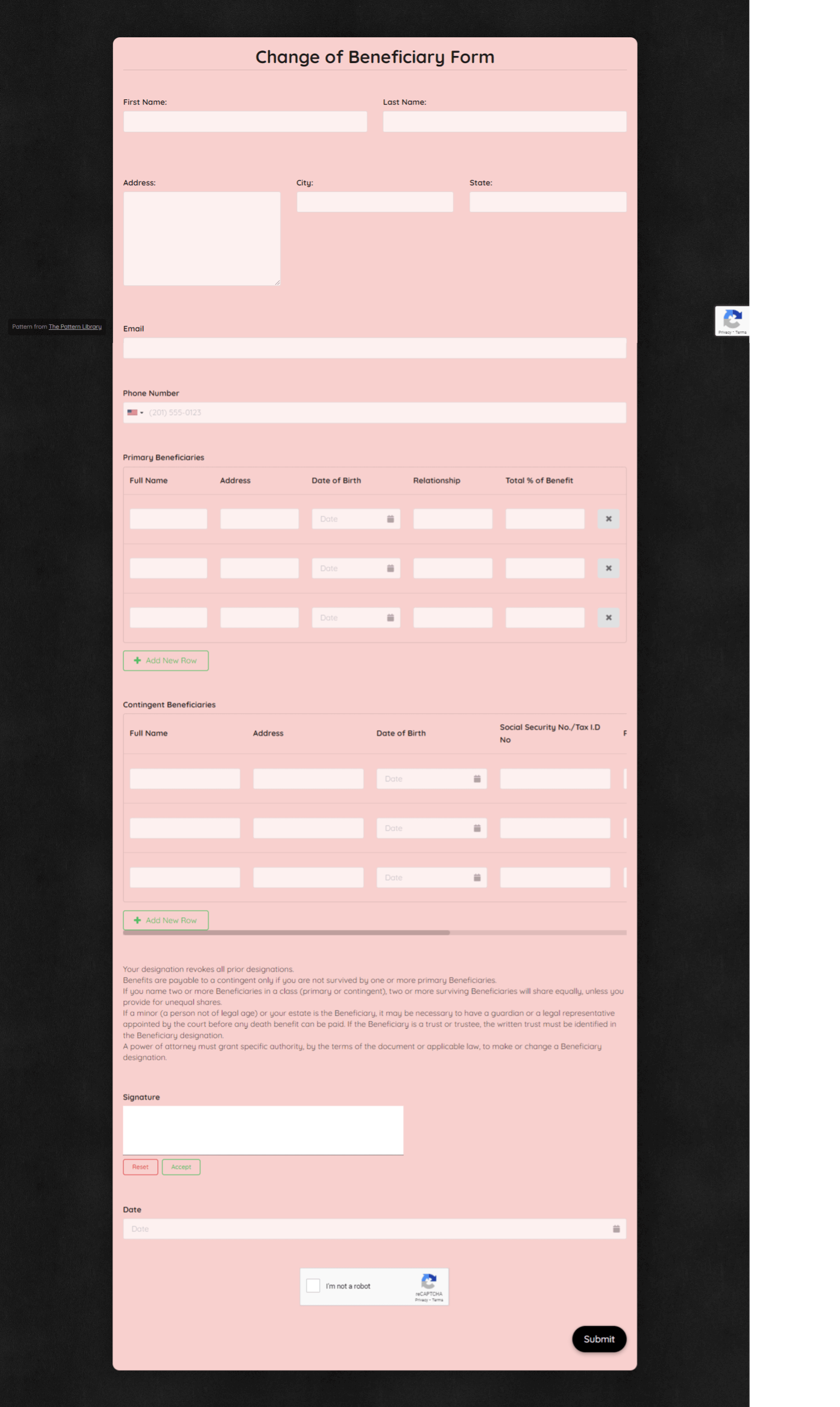Click the Signature drawing pad
The width and height of the screenshot is (840, 1407).
tap(263, 1130)
